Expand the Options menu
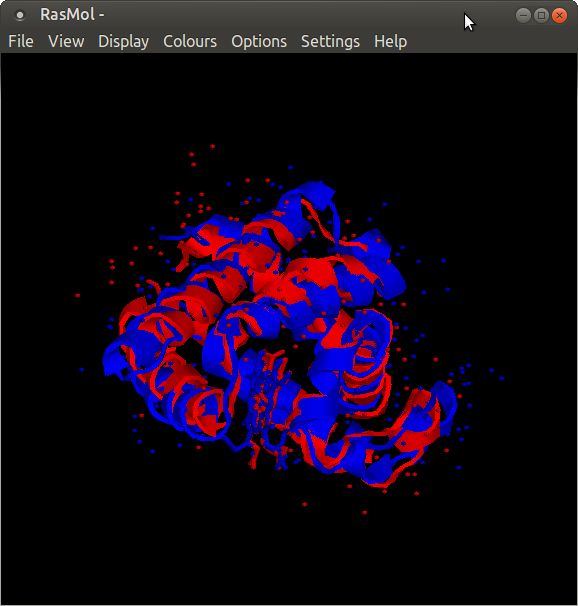The width and height of the screenshot is (578, 606). (x=259, y=42)
